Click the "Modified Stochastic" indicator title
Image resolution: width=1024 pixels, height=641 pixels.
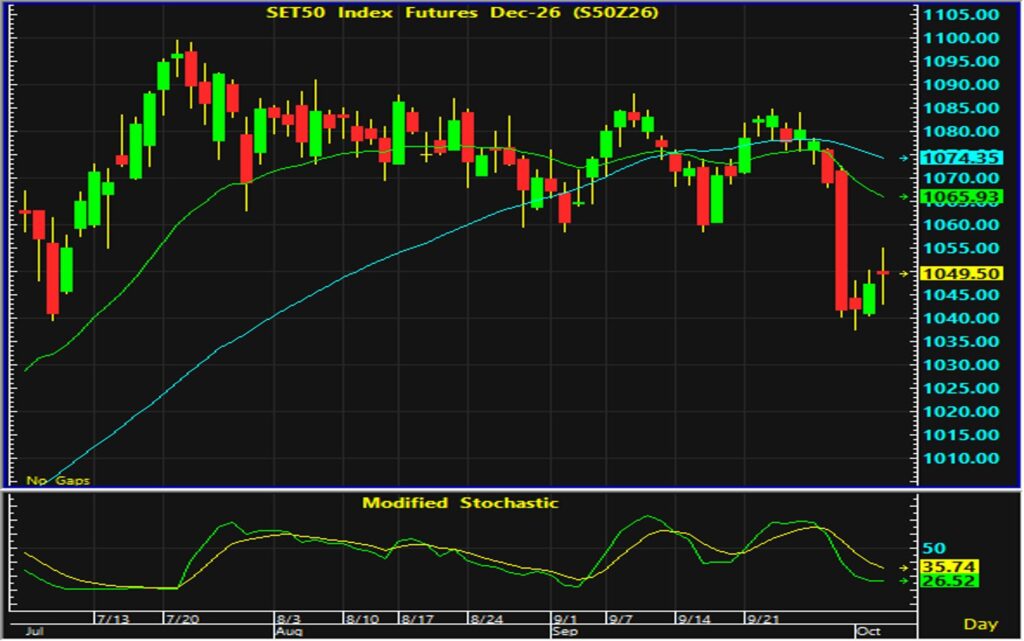pos(460,503)
